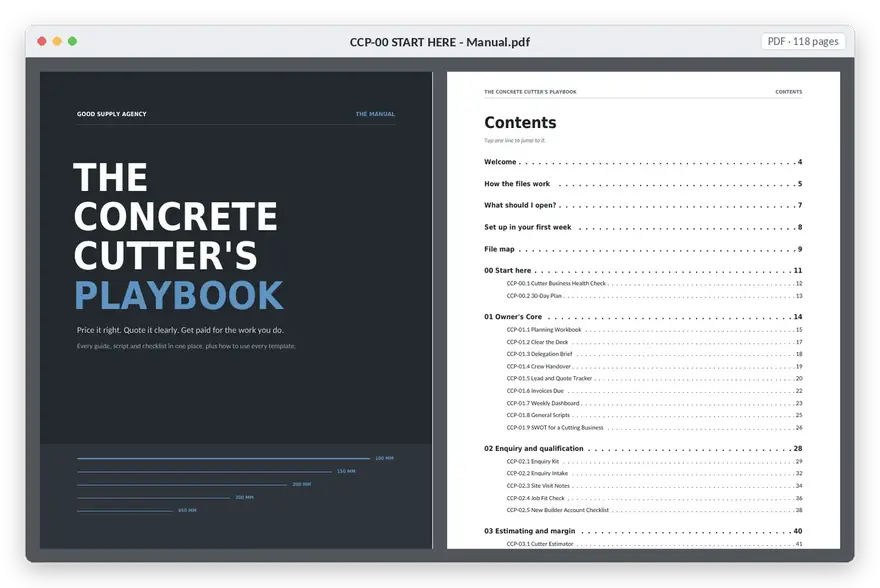The width and height of the screenshot is (880, 588).
Task: Open CCP-02.2 Enquiry Intake entry
Action: [x=654, y=474]
